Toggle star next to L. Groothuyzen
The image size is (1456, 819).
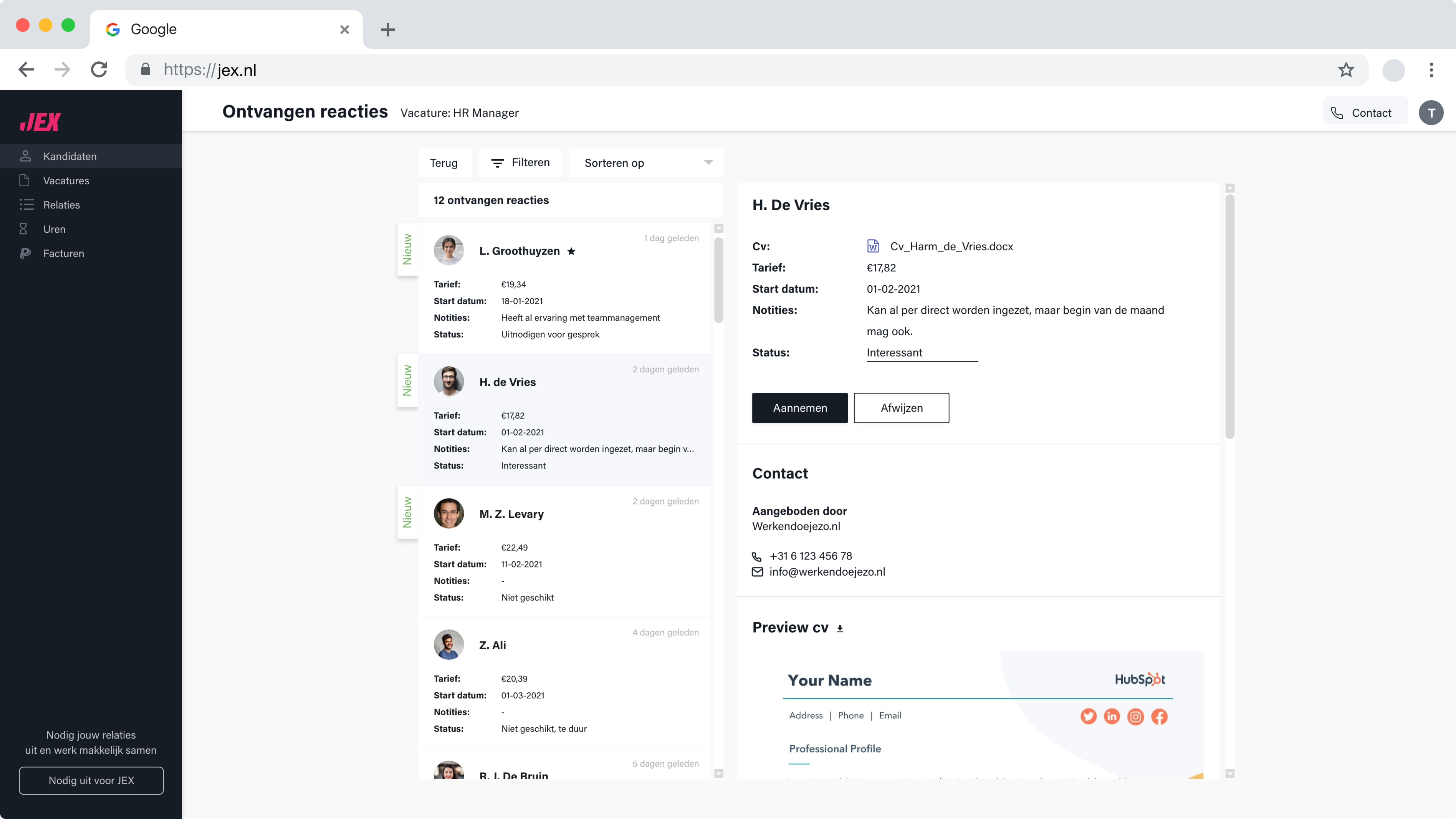click(x=571, y=251)
